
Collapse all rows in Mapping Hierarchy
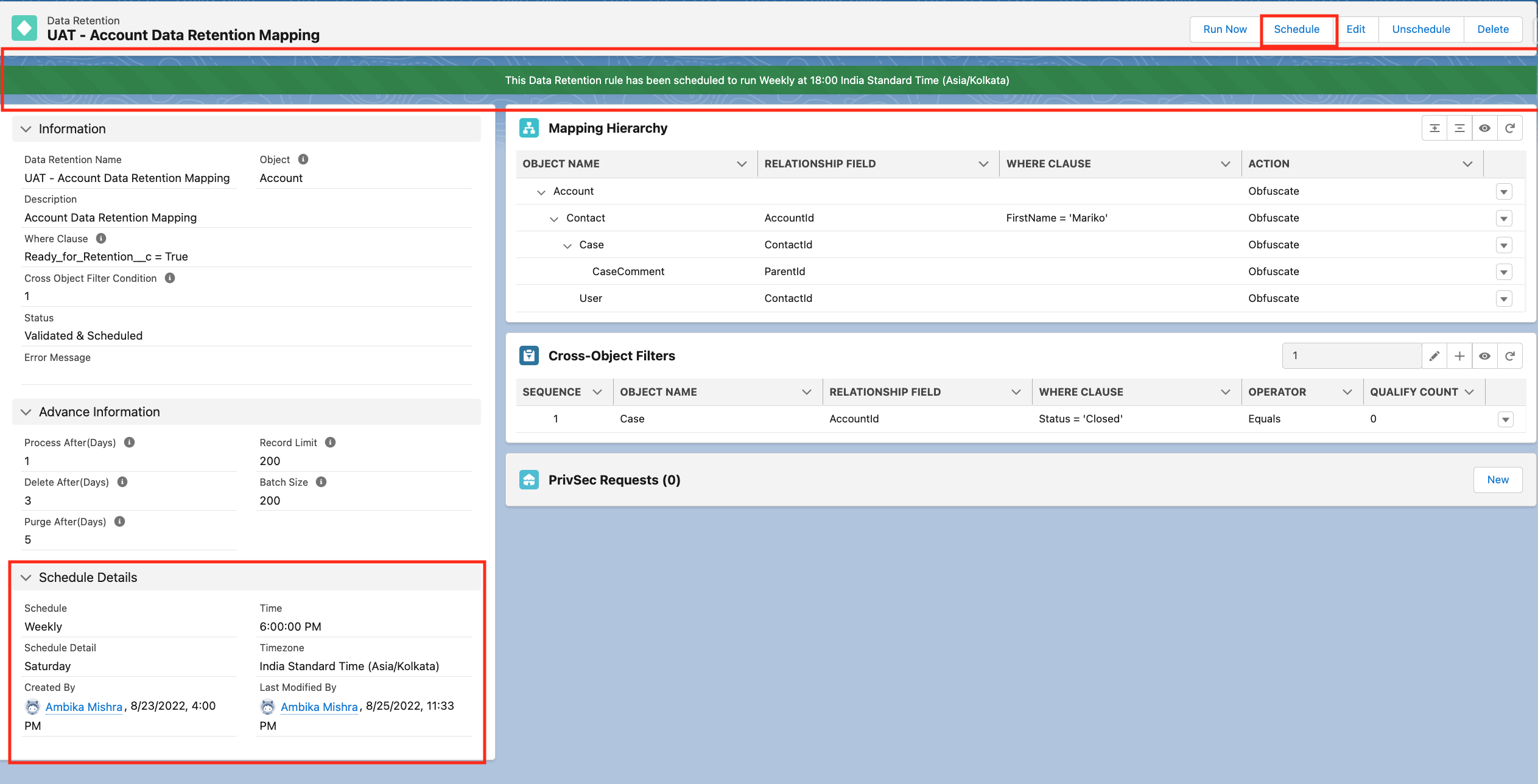1459,128
